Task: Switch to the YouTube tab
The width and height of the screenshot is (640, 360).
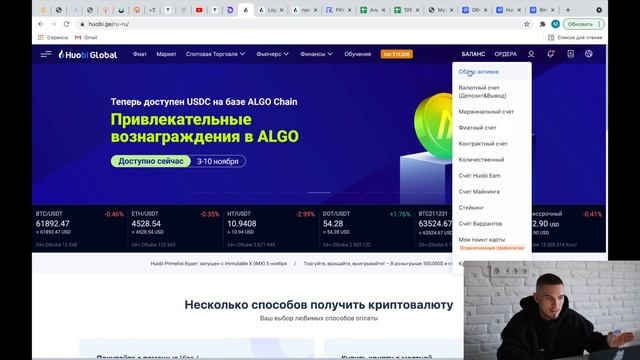Action: [199, 10]
